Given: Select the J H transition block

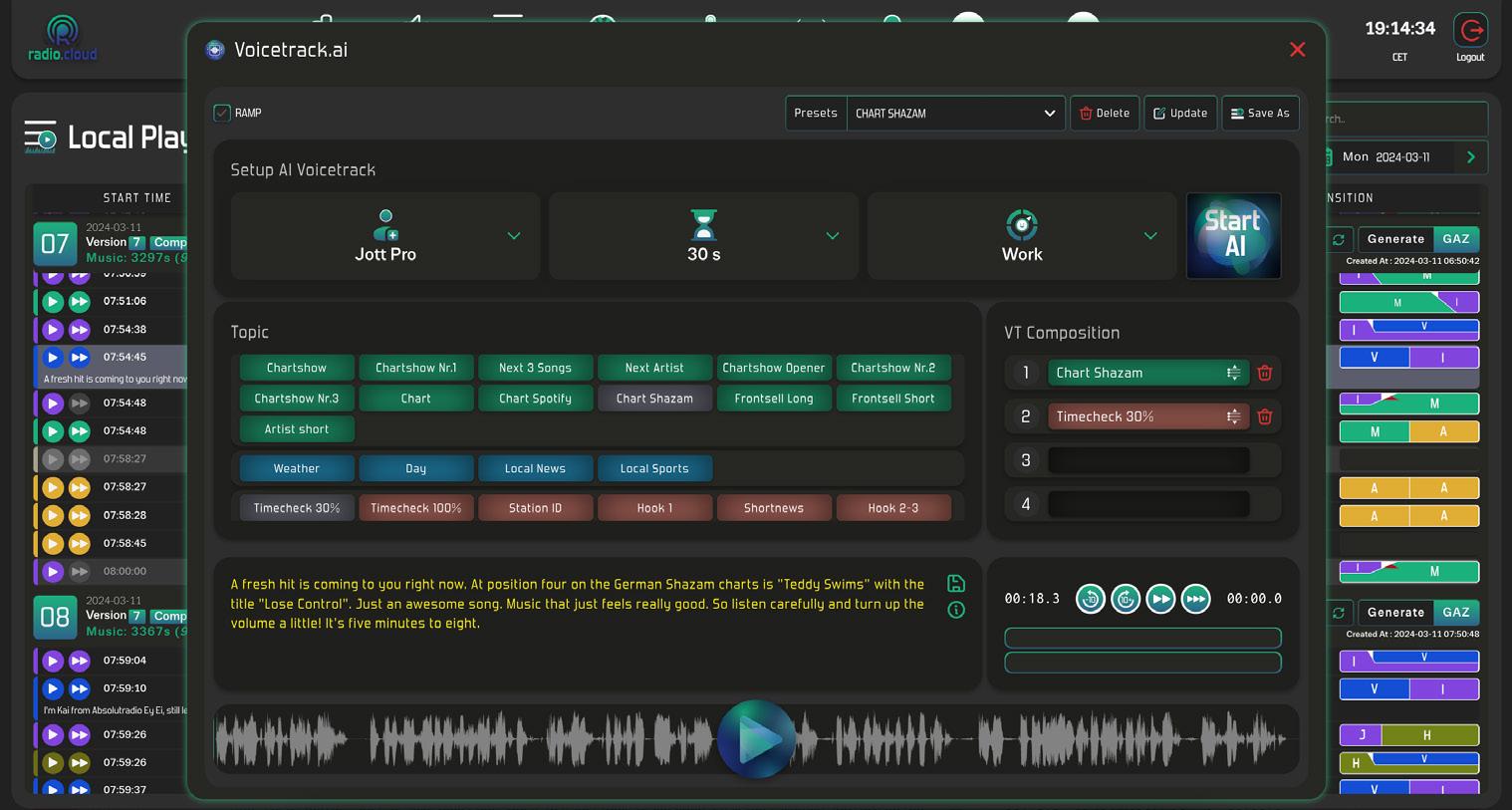Looking at the screenshot, I should tap(1409, 735).
